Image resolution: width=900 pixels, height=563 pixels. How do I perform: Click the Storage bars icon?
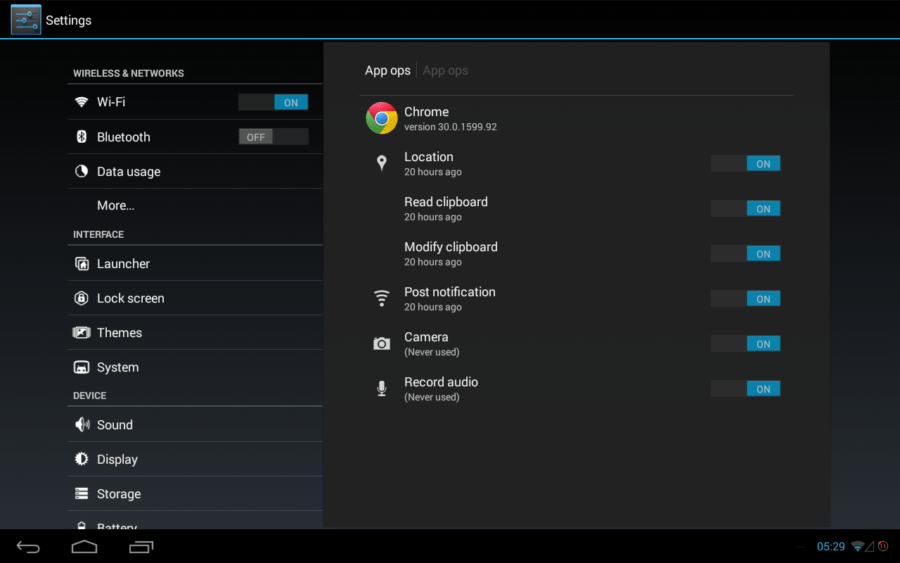[82, 494]
